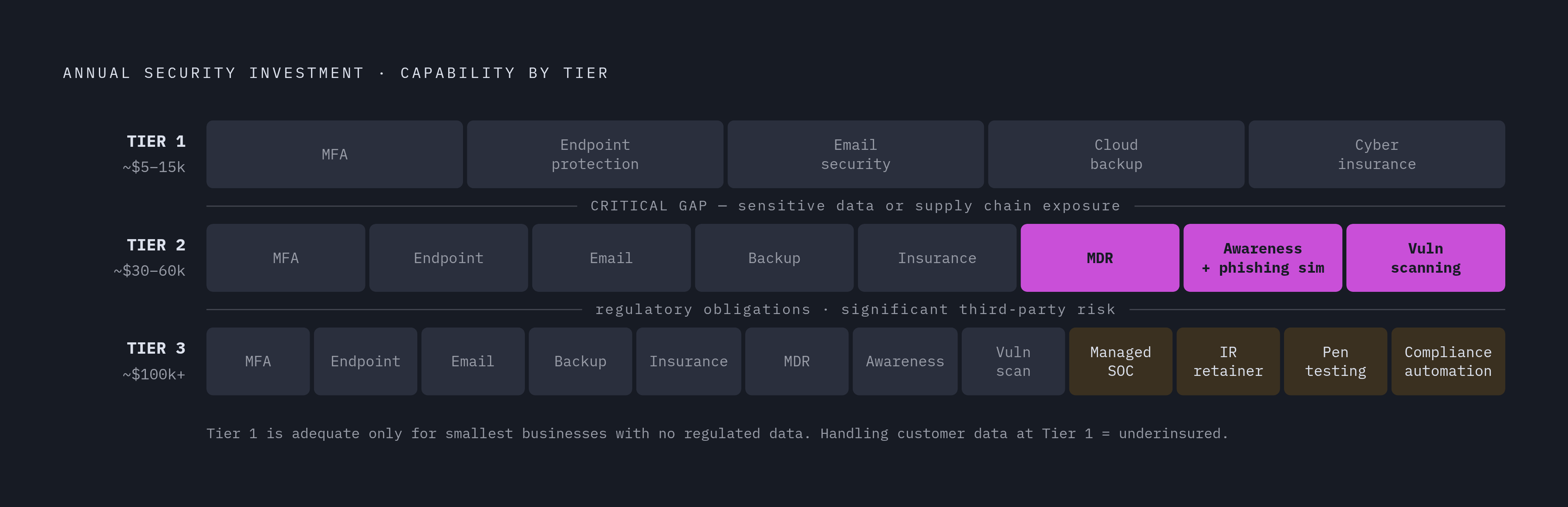Click the Tier 2 Endpoint block
The image size is (1568, 507).
point(449,258)
